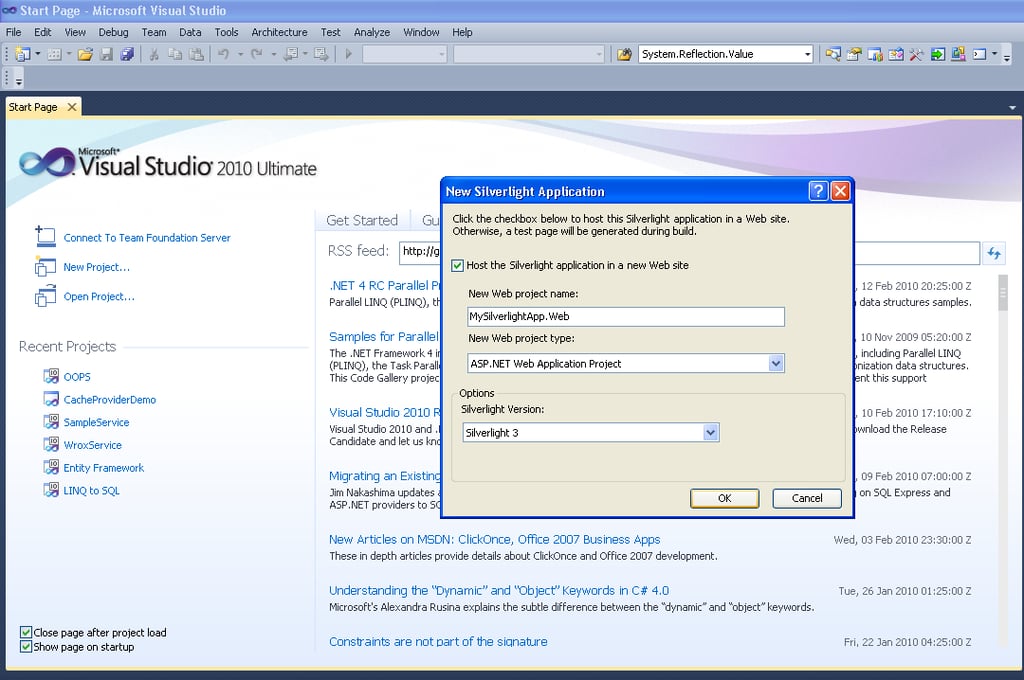
Task: Click the Undo arrow icon
Action: (x=223, y=54)
